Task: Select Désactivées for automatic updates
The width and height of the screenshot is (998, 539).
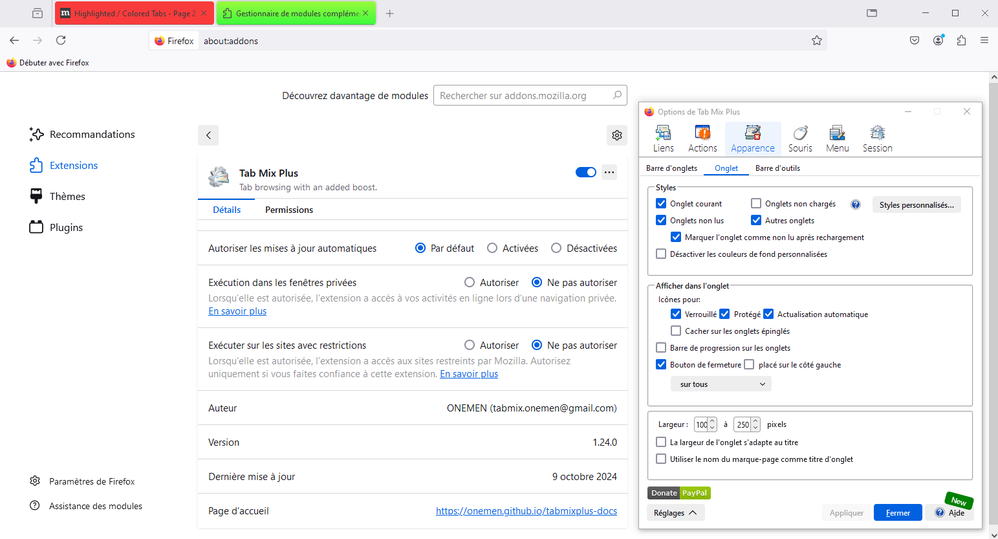Action: (556, 248)
